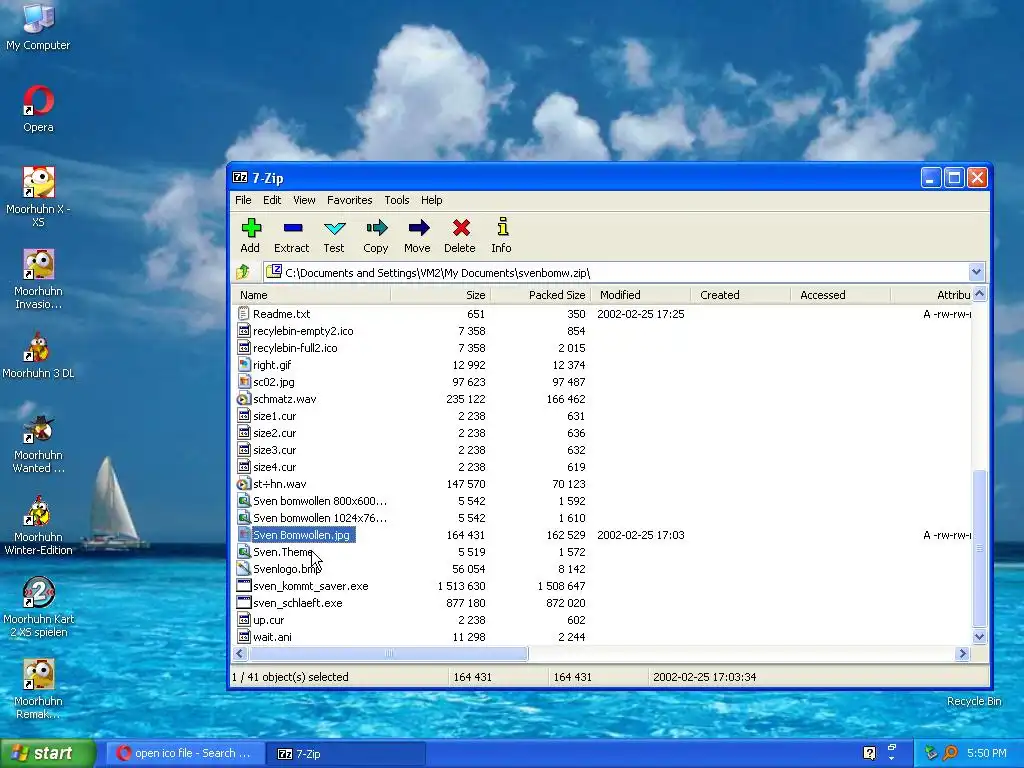Click the Windows start button
The height and width of the screenshot is (768, 1024).
(x=47, y=753)
